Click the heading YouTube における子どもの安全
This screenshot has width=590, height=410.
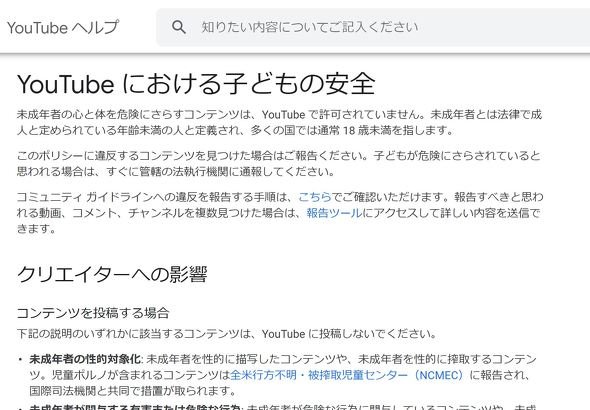click(196, 84)
